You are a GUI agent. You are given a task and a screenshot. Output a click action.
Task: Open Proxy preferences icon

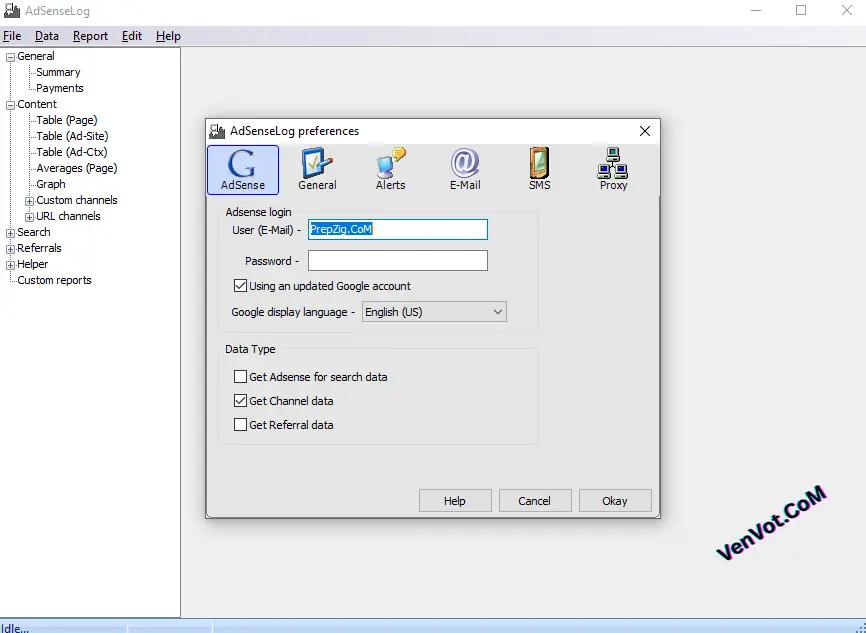pyautogui.click(x=613, y=170)
